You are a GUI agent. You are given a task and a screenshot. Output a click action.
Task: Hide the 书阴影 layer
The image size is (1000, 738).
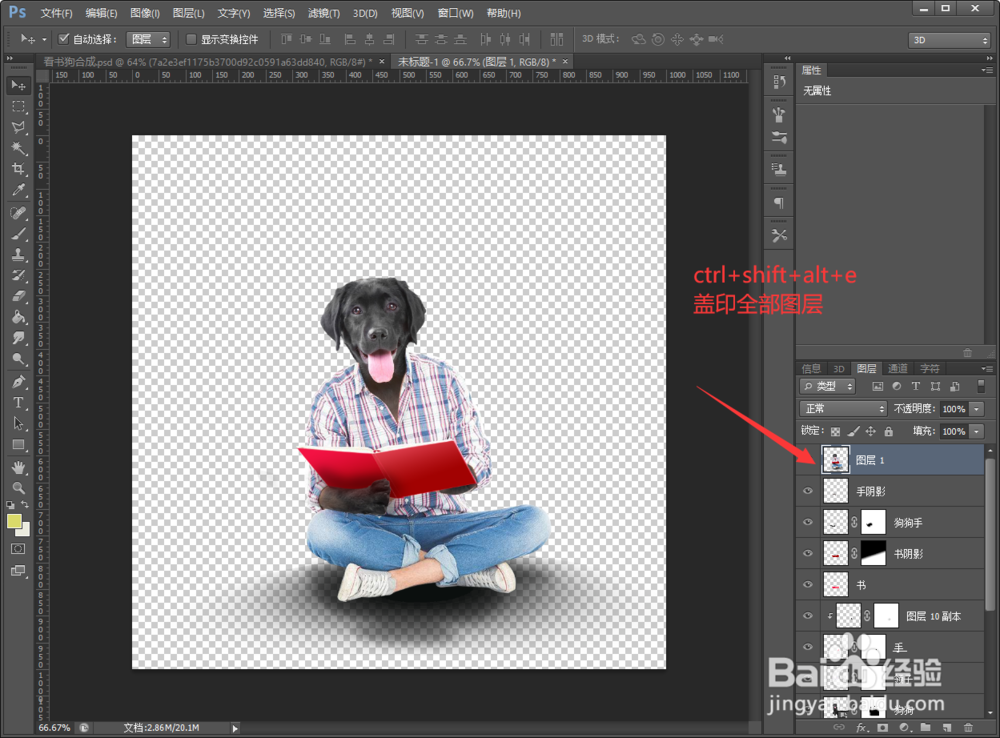[807, 554]
